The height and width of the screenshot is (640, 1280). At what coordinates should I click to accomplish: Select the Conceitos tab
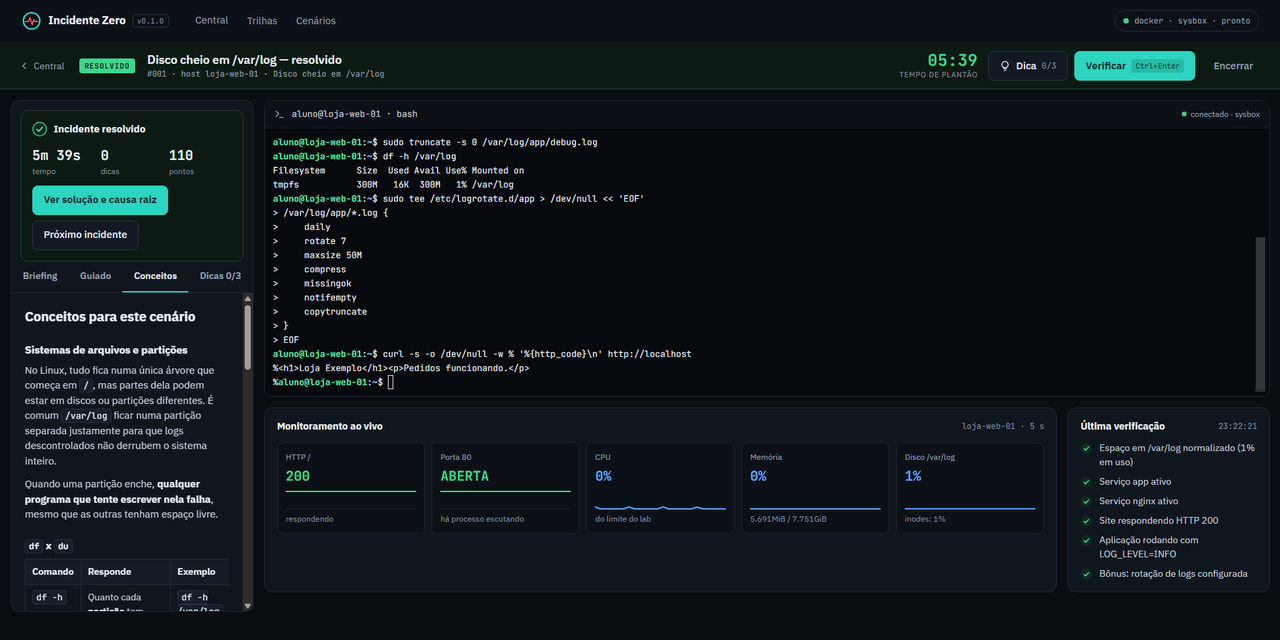click(x=155, y=276)
